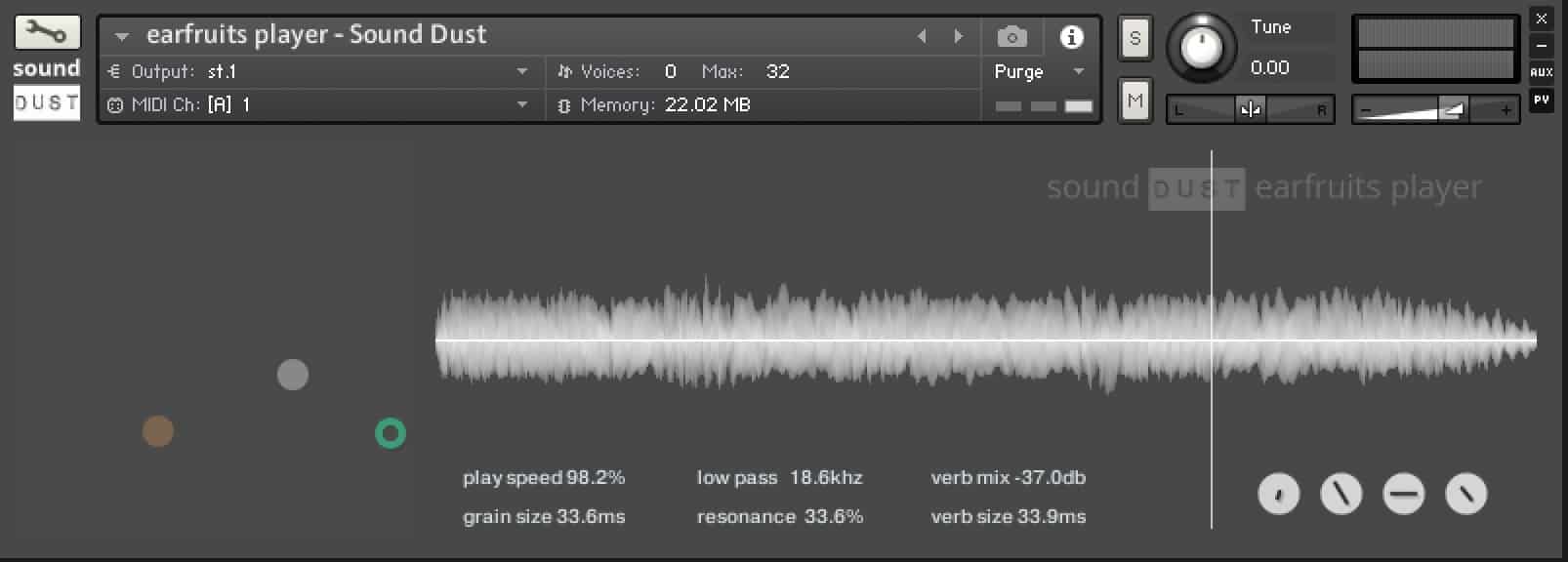Screen dimensions: 1568x562
Task: Click the earfruits player instrument title
Action: pos(316,35)
